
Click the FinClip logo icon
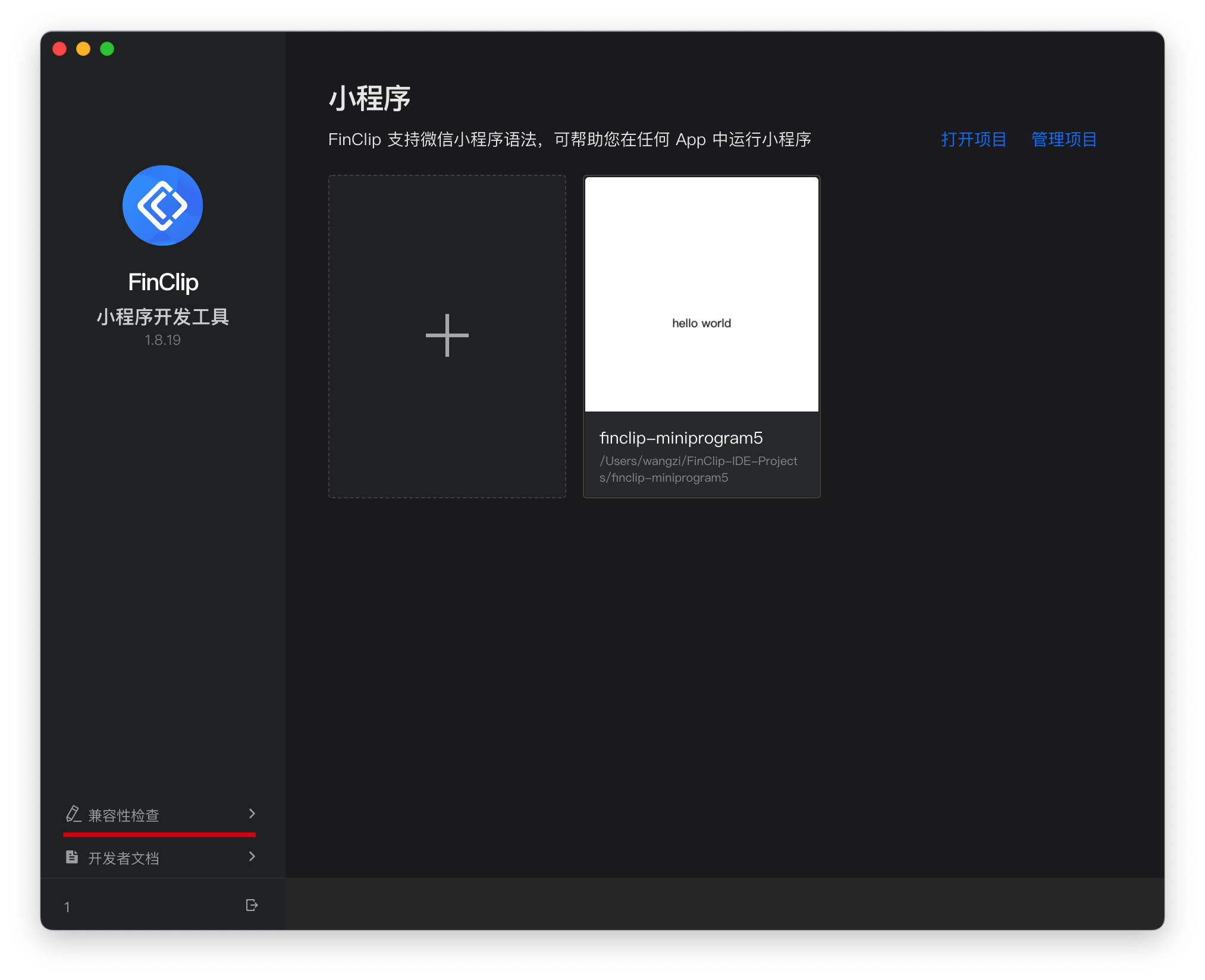pos(162,206)
